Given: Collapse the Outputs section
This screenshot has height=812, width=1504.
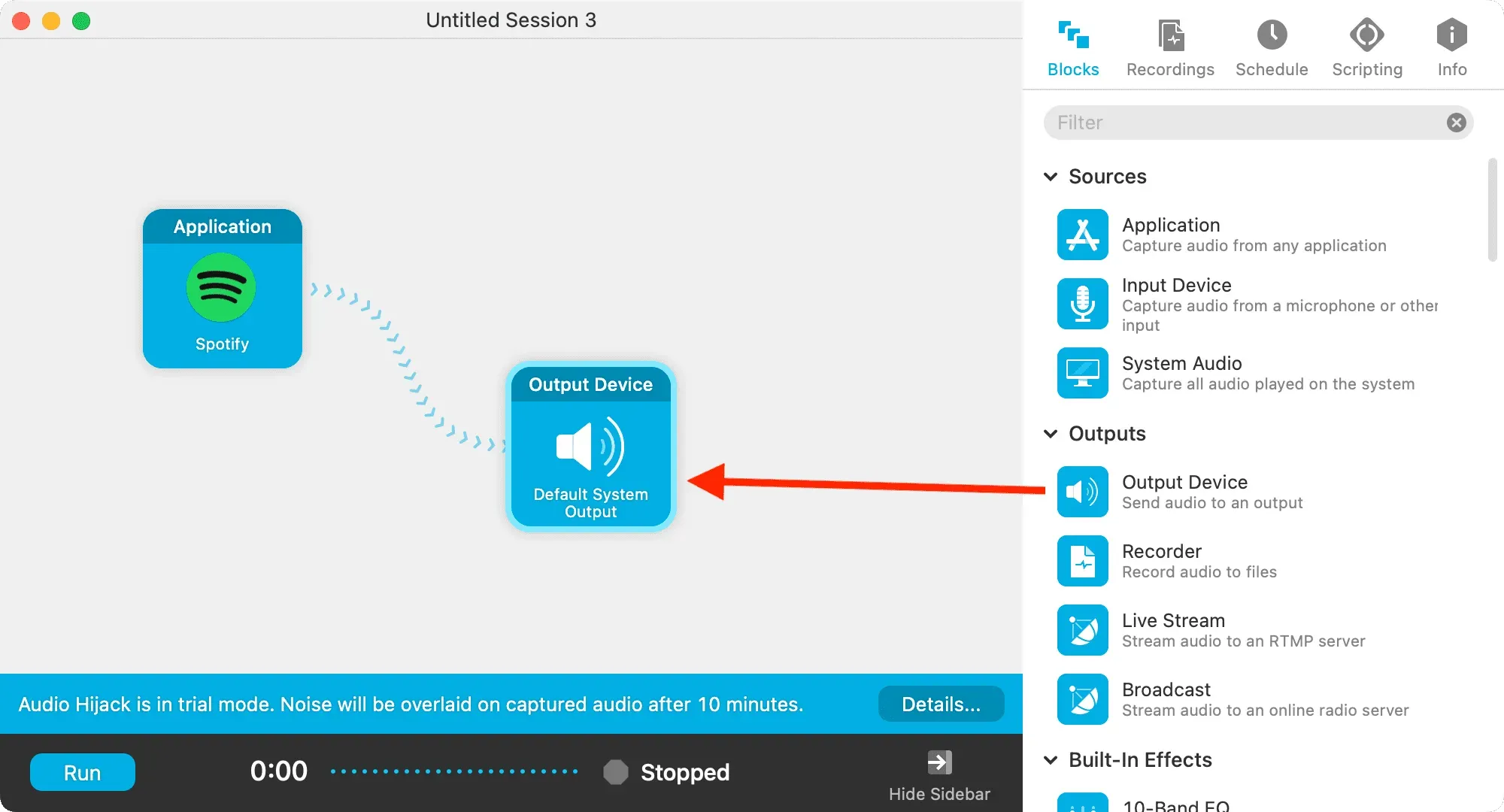Looking at the screenshot, I should pyautogui.click(x=1051, y=433).
